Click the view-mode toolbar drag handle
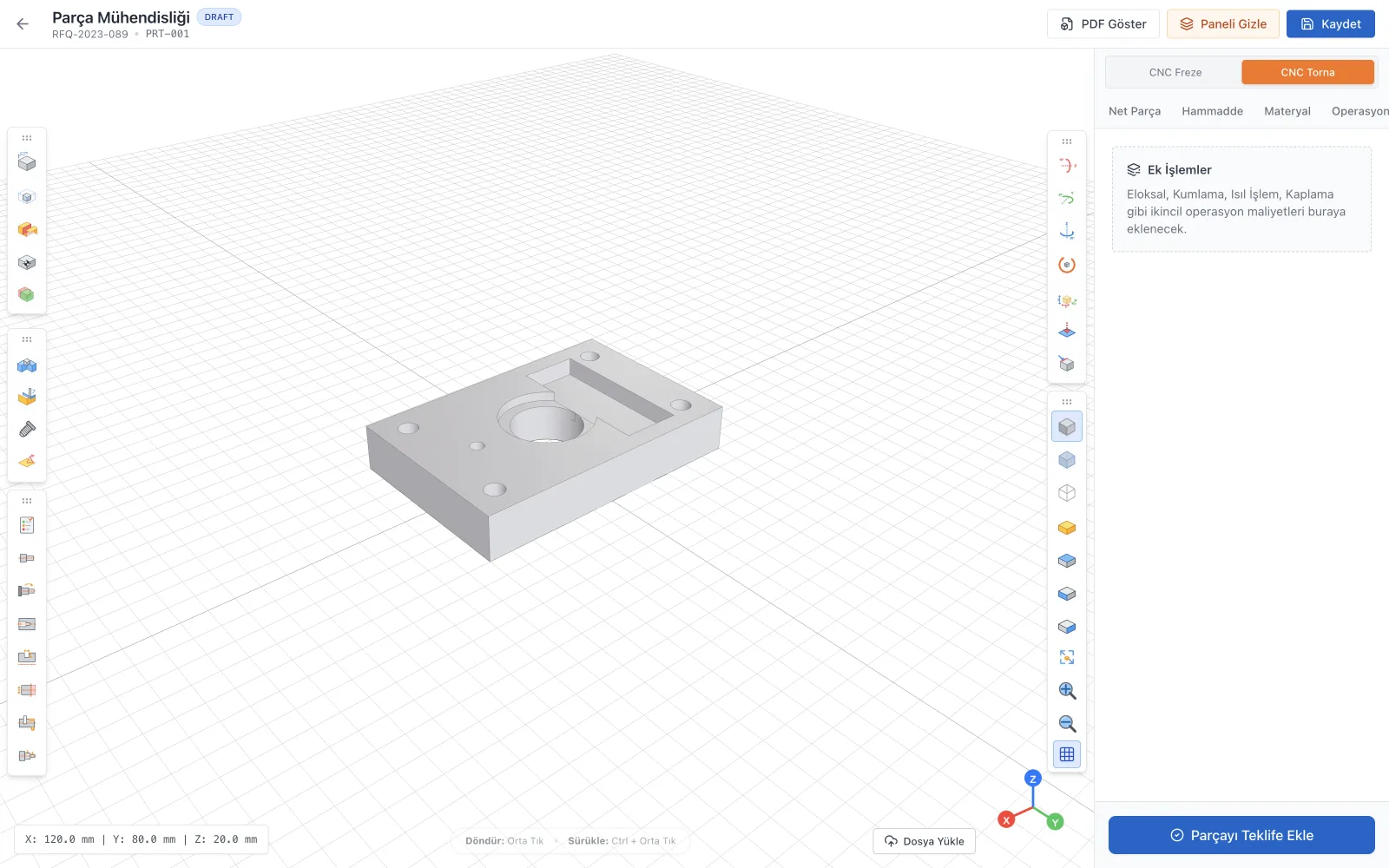Viewport: 1389px width, 868px height. pyautogui.click(x=1067, y=402)
